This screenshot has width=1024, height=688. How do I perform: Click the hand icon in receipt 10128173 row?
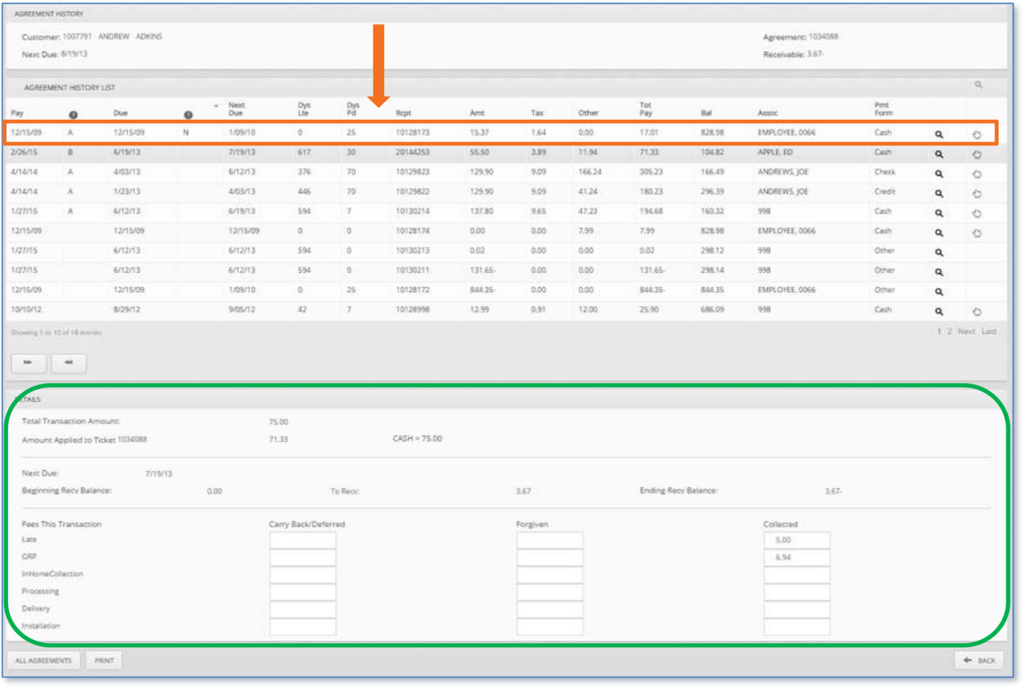tap(976, 134)
